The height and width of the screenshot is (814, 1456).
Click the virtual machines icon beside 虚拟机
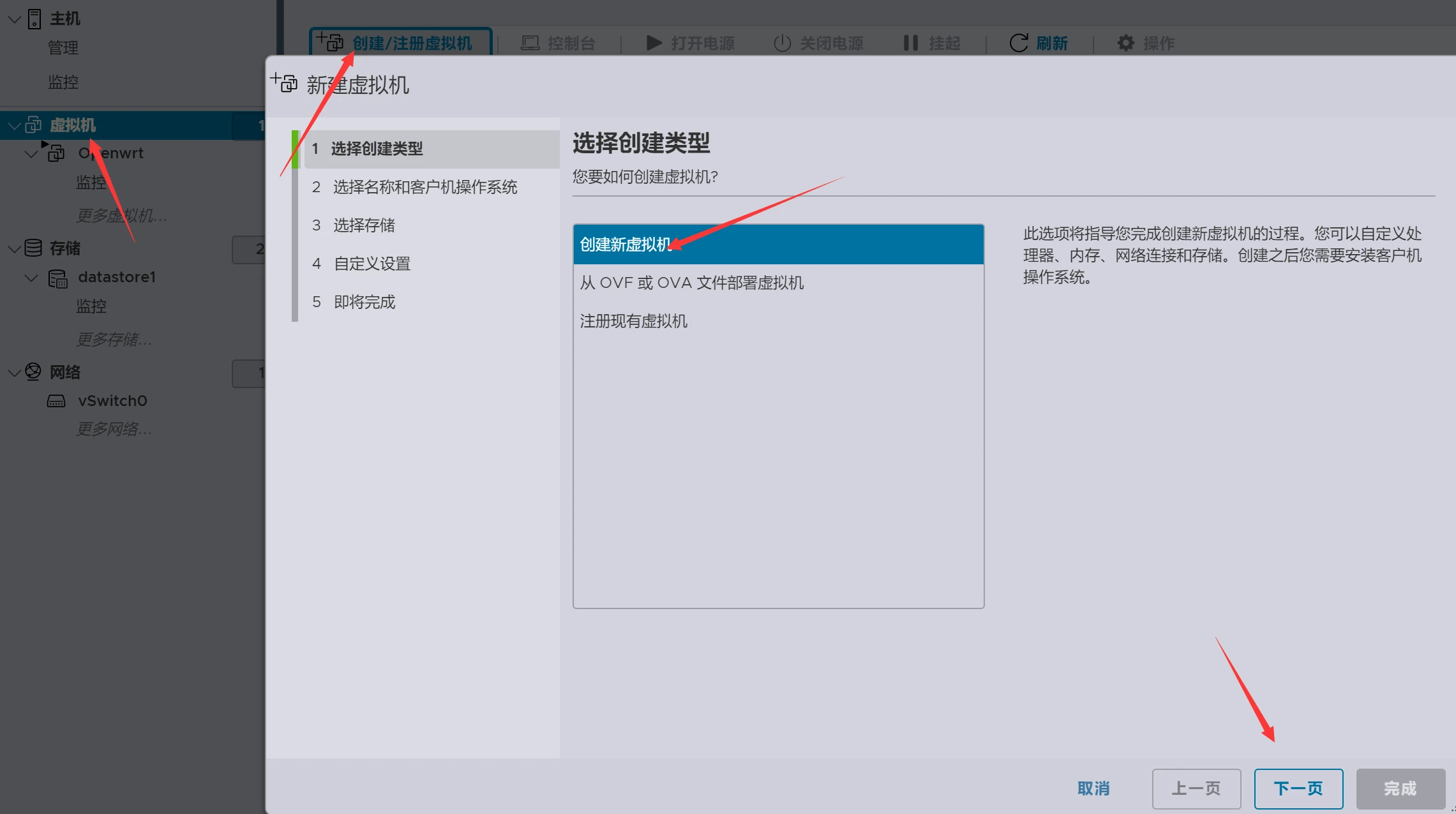pos(33,124)
